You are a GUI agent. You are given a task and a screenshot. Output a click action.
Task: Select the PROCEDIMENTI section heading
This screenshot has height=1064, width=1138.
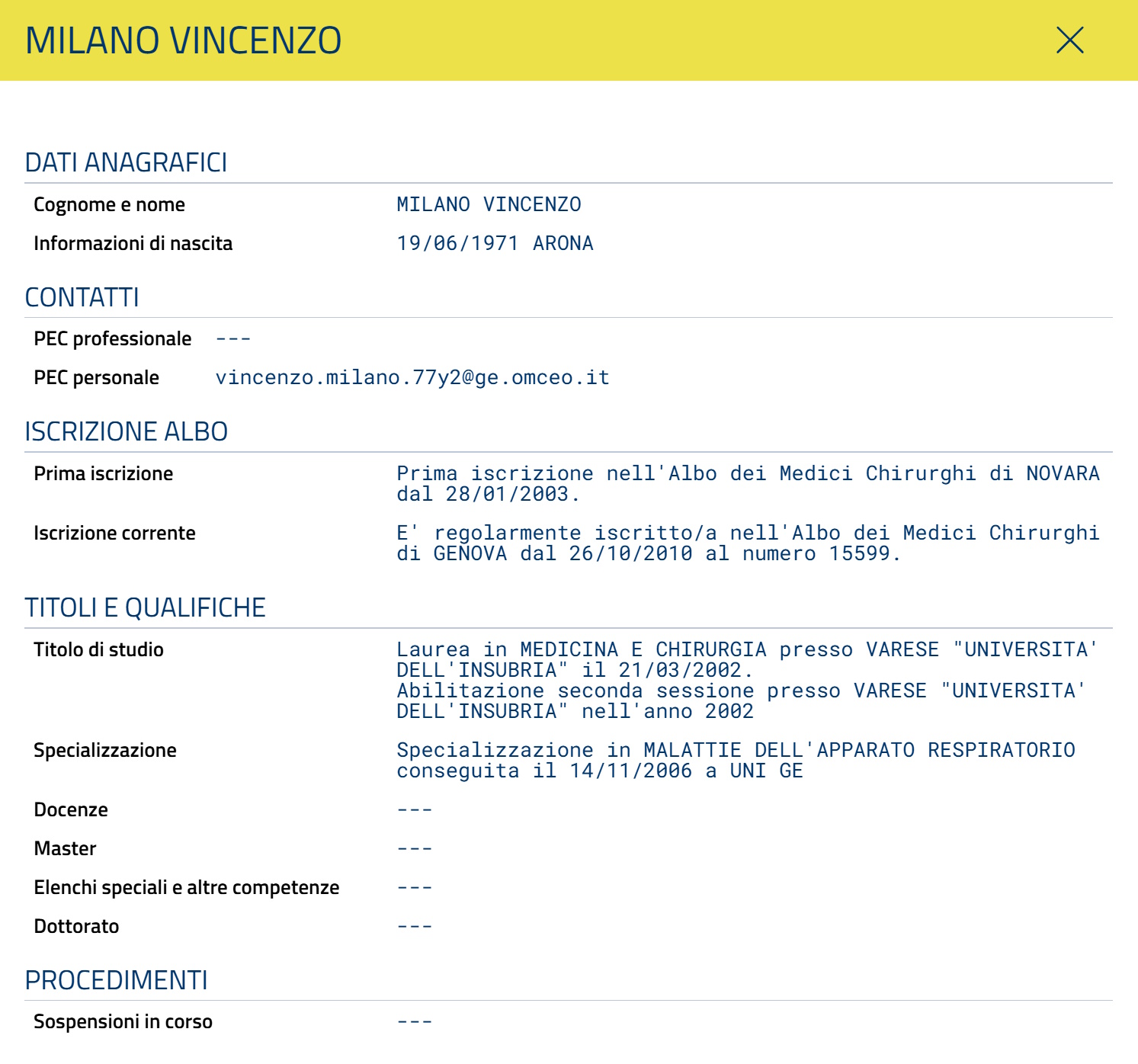pos(116,980)
